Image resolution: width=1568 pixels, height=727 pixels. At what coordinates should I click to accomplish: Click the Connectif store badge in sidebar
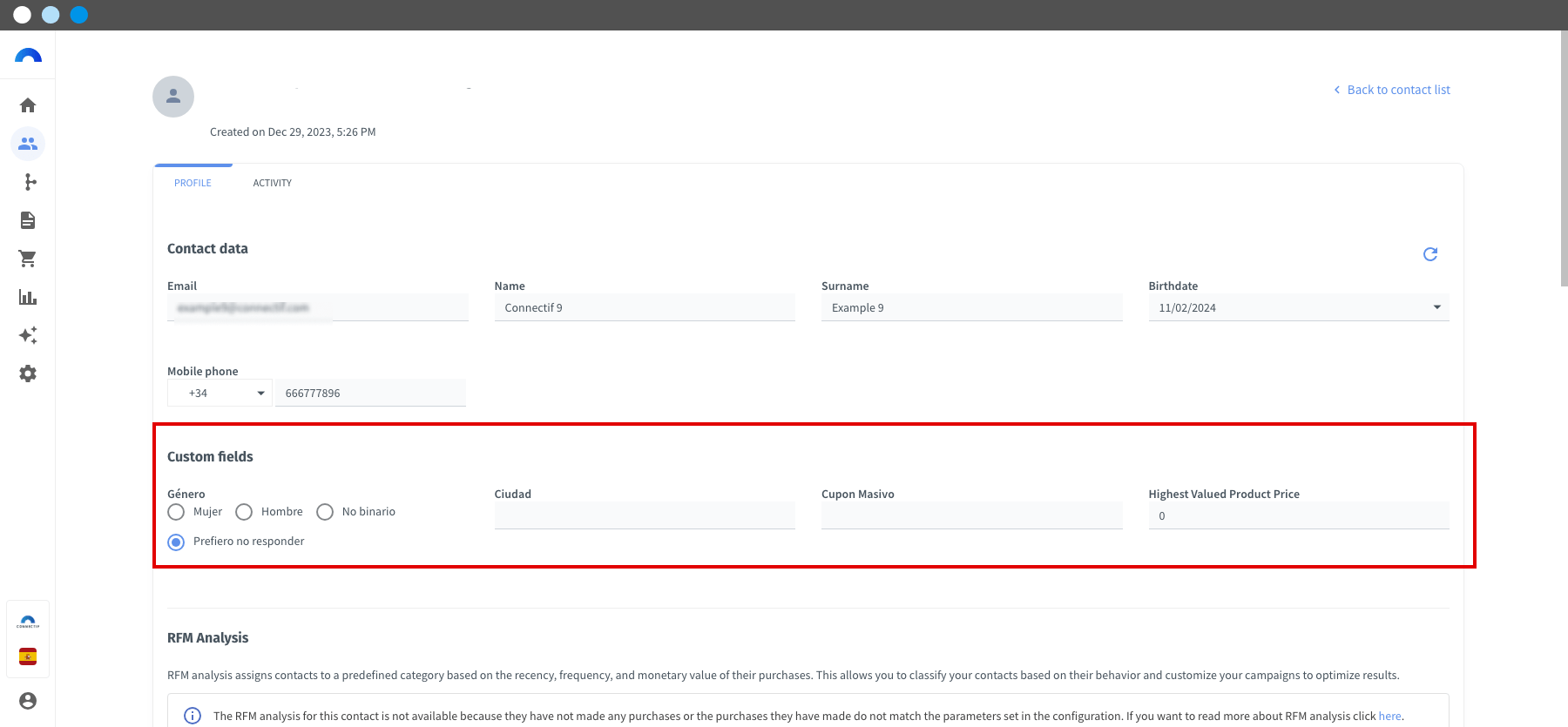click(28, 622)
